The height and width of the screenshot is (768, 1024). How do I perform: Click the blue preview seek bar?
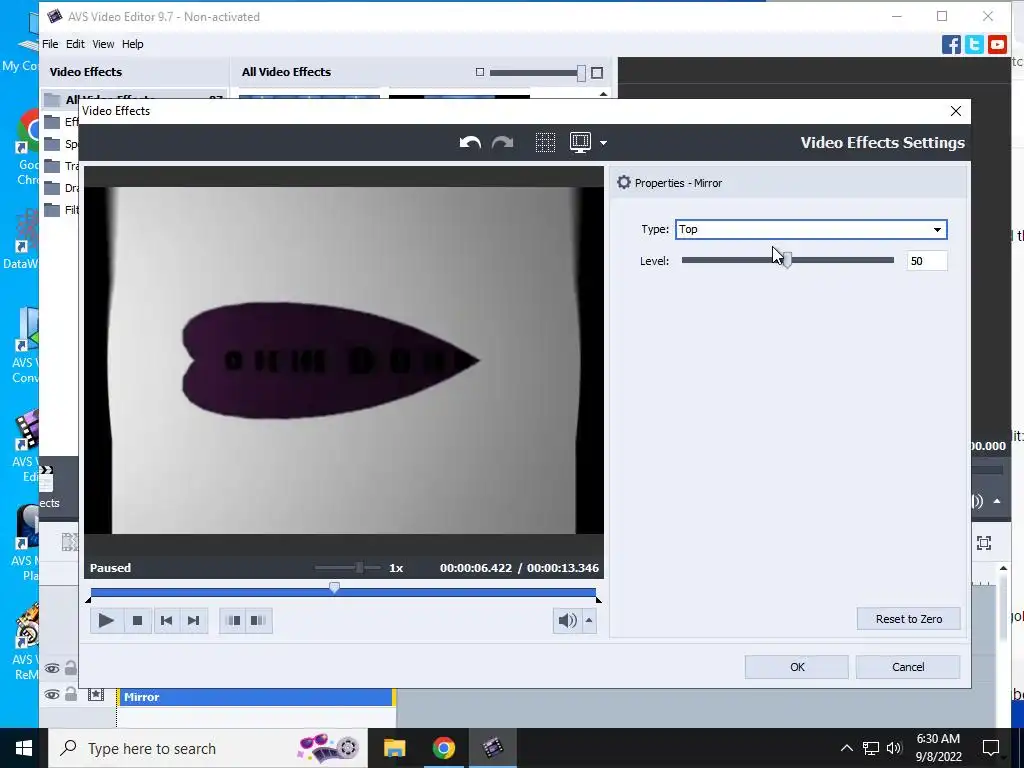pos(343,592)
